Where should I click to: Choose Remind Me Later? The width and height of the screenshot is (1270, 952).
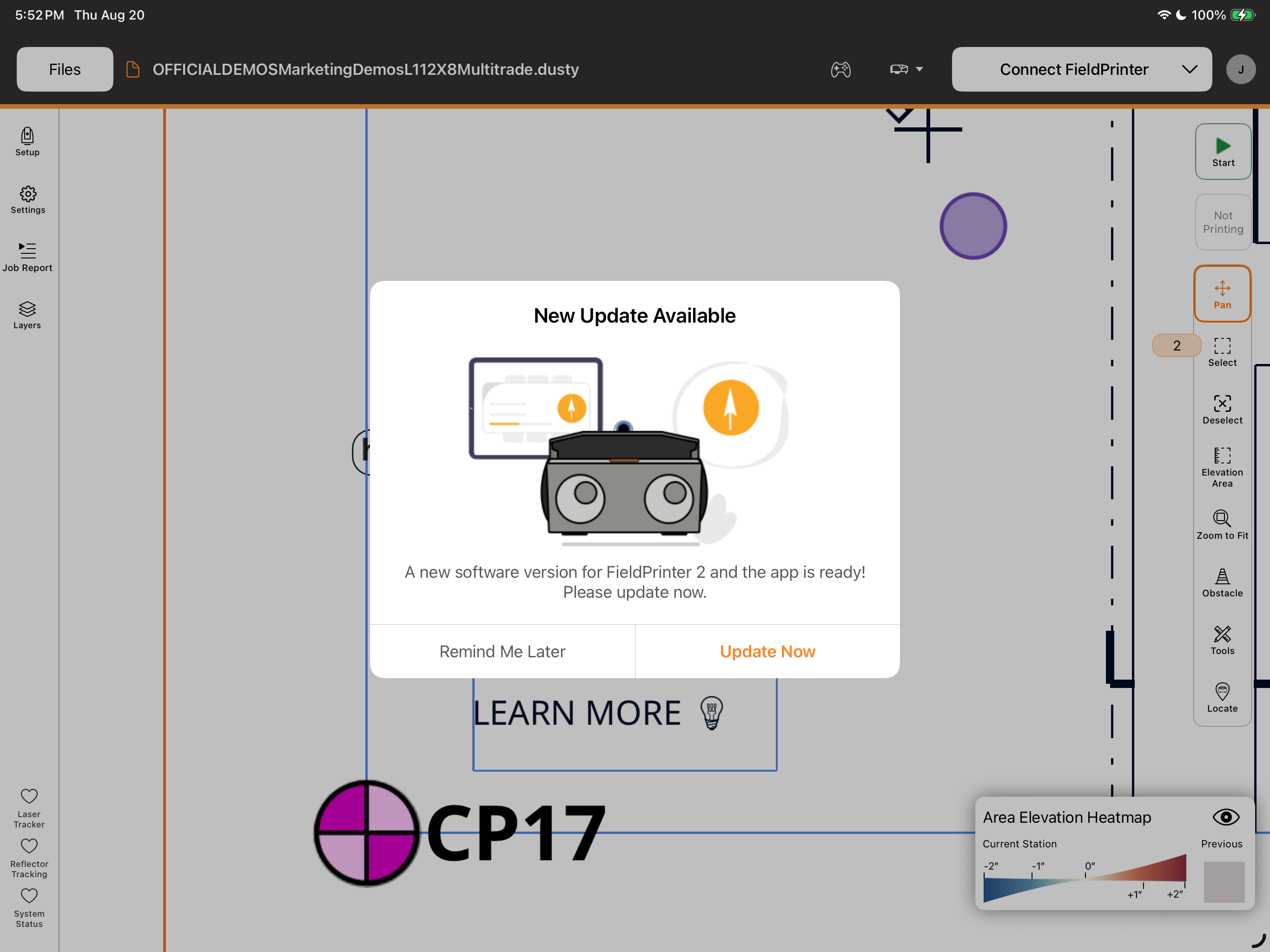(503, 651)
